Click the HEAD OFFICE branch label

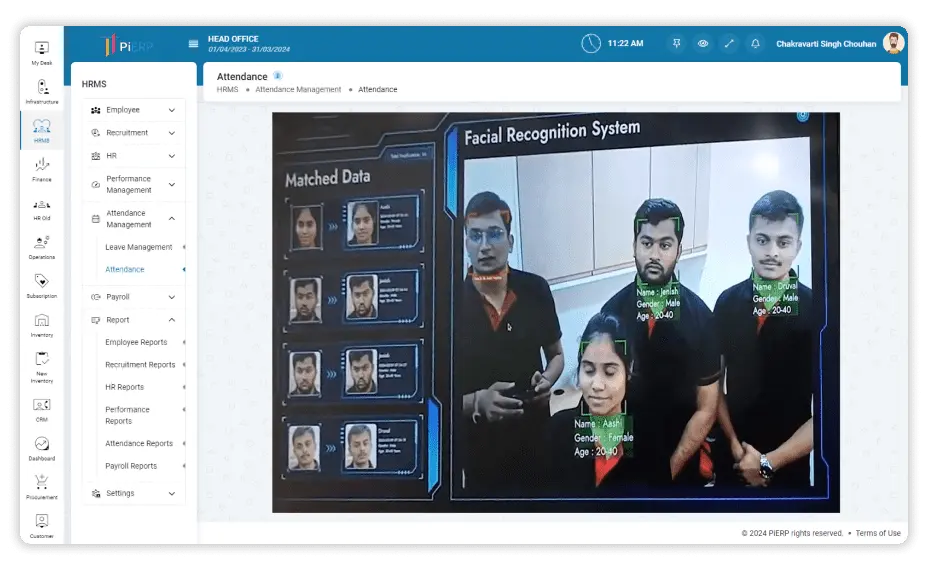[x=233, y=39]
